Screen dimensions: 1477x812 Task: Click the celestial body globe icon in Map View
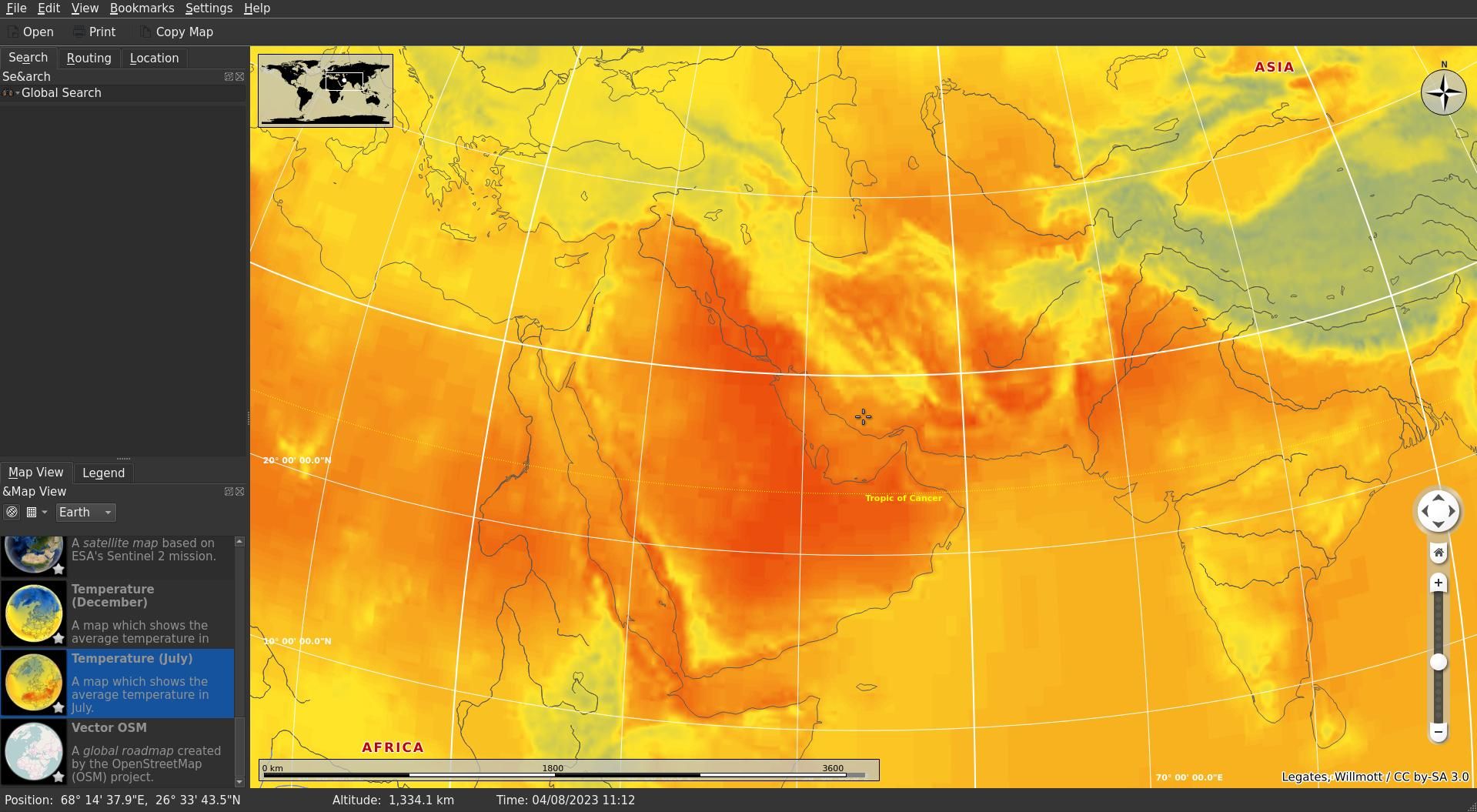coord(12,512)
